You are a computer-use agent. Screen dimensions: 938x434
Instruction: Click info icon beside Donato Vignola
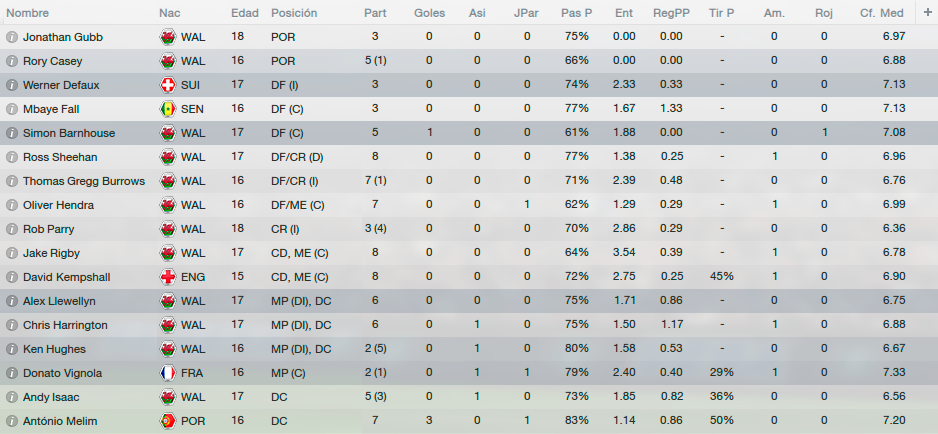(11, 373)
